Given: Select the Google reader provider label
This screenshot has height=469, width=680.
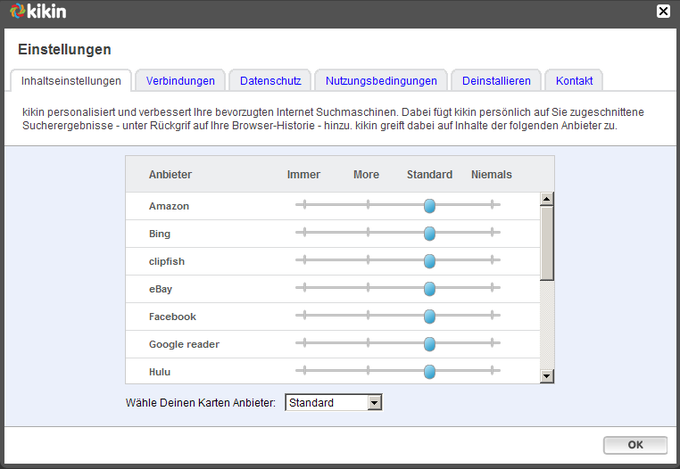Looking at the screenshot, I should [184, 344].
